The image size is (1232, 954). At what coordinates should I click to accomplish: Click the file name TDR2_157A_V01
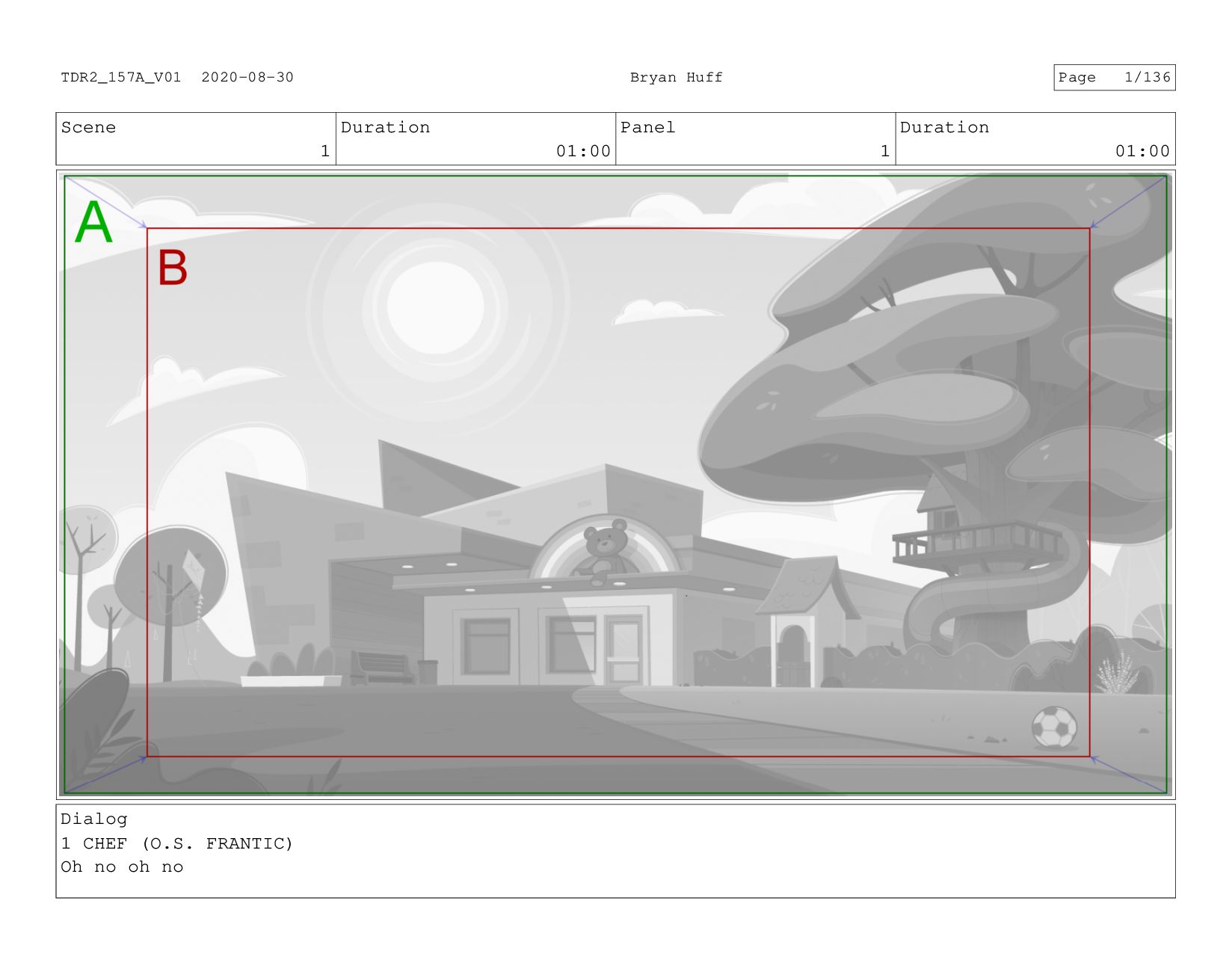(121, 77)
